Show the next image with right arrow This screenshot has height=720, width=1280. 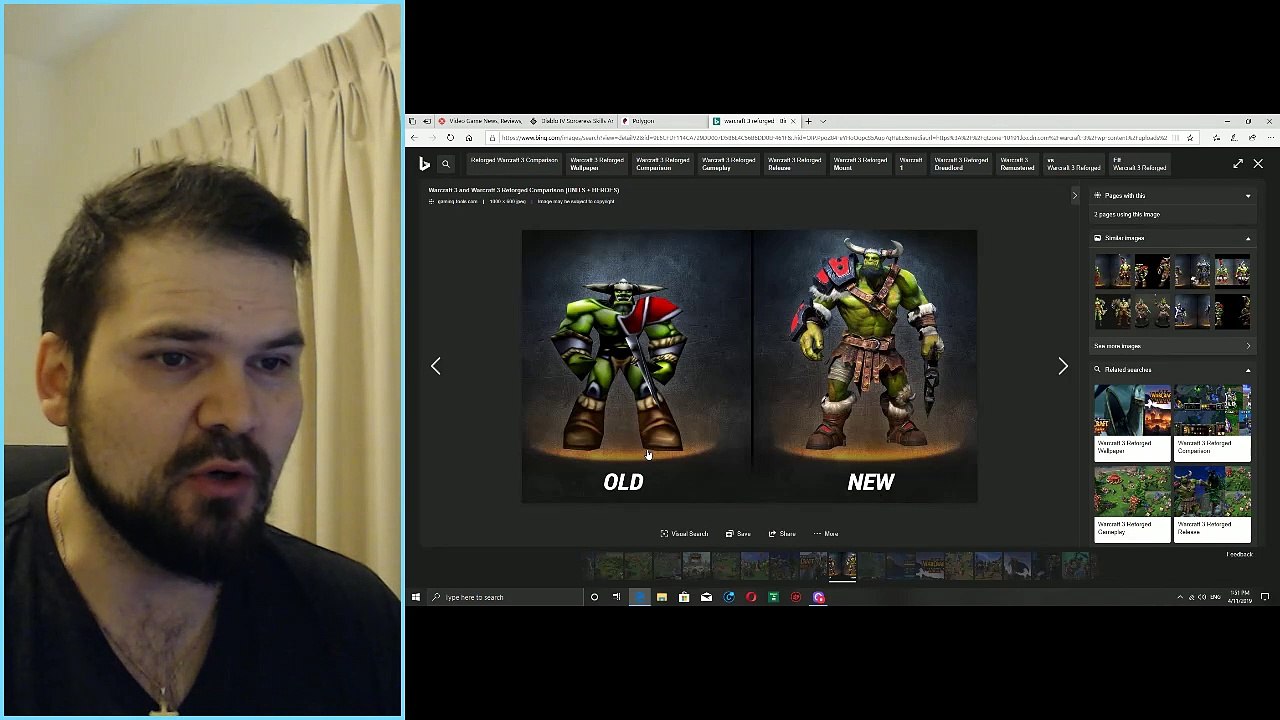click(1063, 366)
